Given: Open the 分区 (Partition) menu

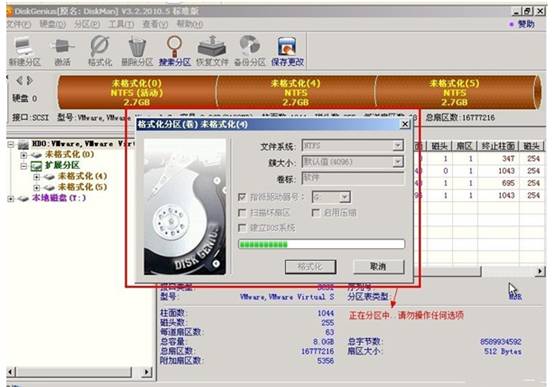Looking at the screenshot, I should pos(87,24).
